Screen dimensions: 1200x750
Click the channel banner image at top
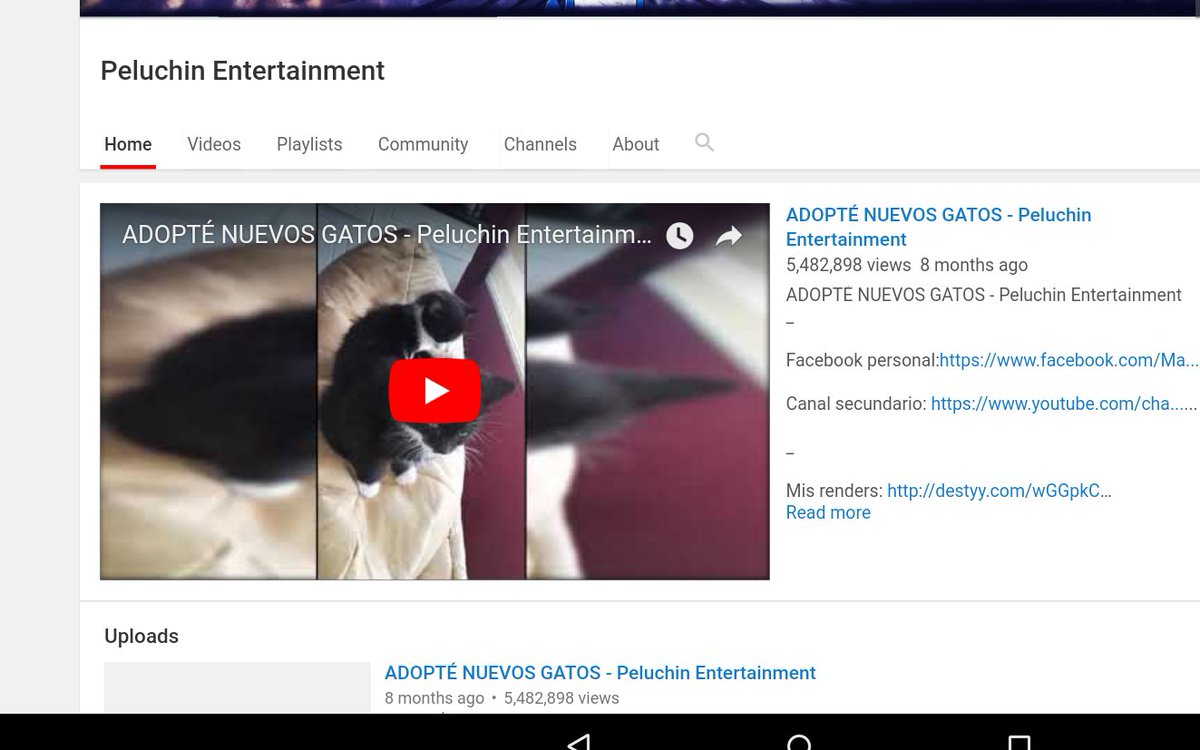(x=640, y=8)
